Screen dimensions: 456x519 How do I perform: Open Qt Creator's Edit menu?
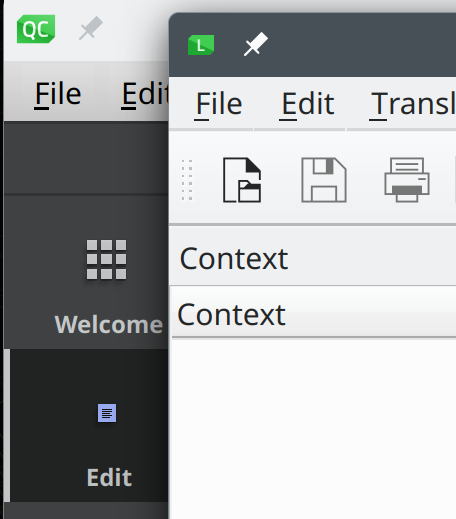click(x=145, y=94)
